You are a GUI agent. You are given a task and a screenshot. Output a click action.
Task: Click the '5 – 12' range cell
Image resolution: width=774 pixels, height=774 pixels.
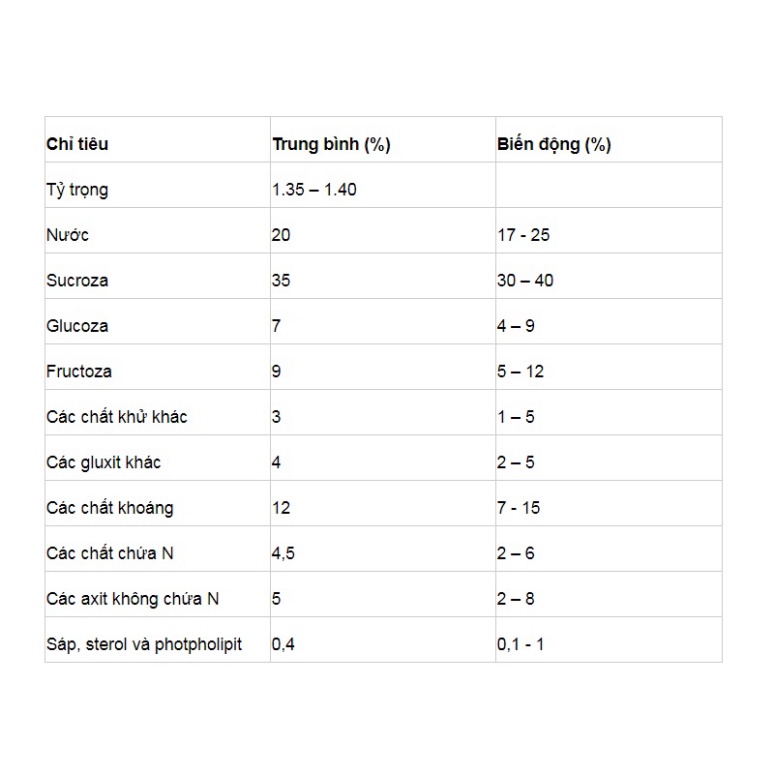click(x=521, y=371)
